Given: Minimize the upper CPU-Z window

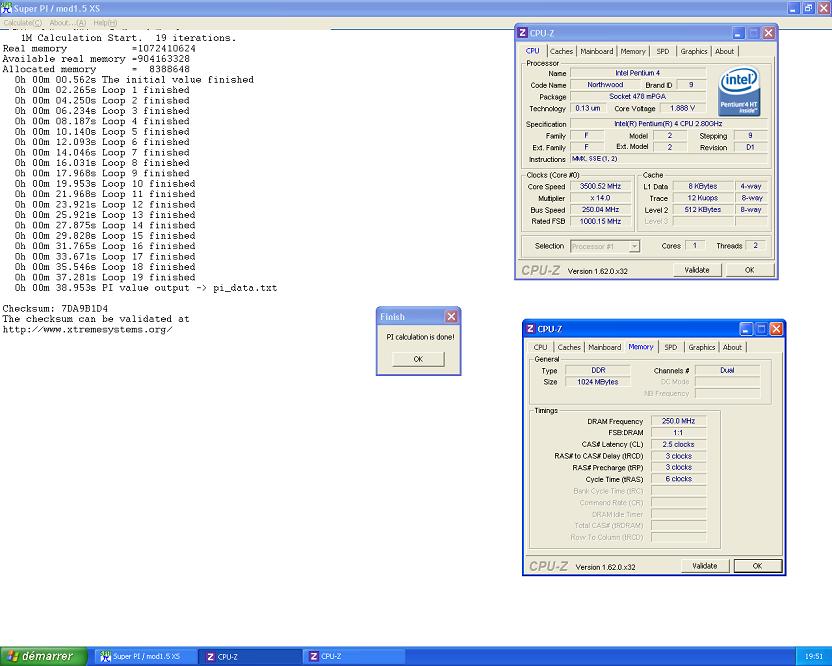Looking at the screenshot, I should pos(738,33).
